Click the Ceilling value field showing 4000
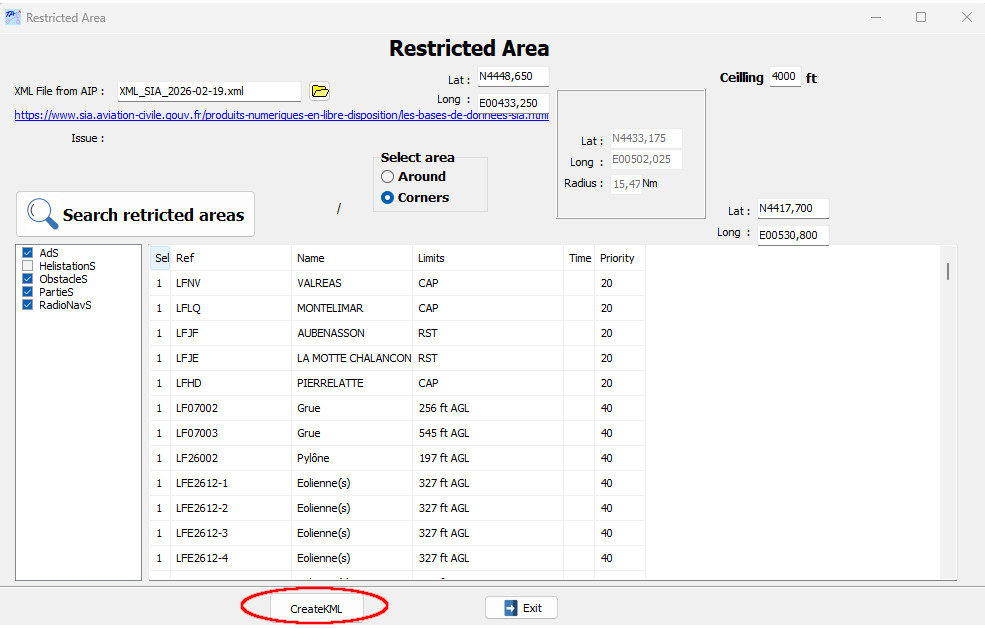 [x=785, y=77]
